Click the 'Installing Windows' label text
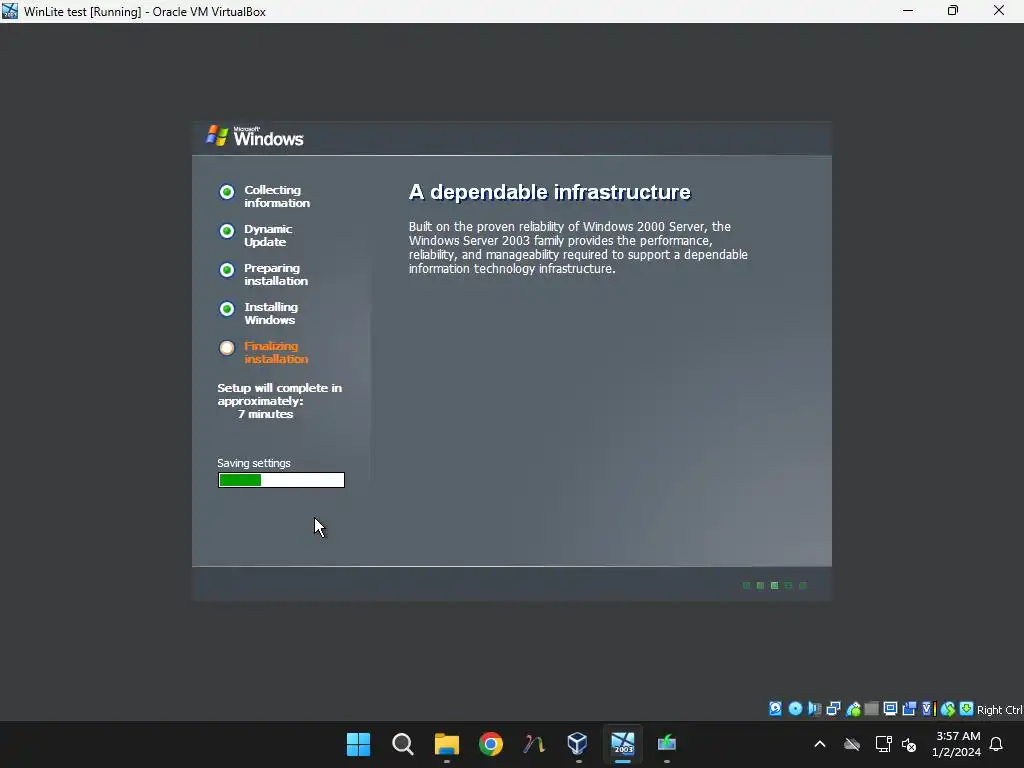Screen dimensions: 1024x768 click(x=271, y=313)
